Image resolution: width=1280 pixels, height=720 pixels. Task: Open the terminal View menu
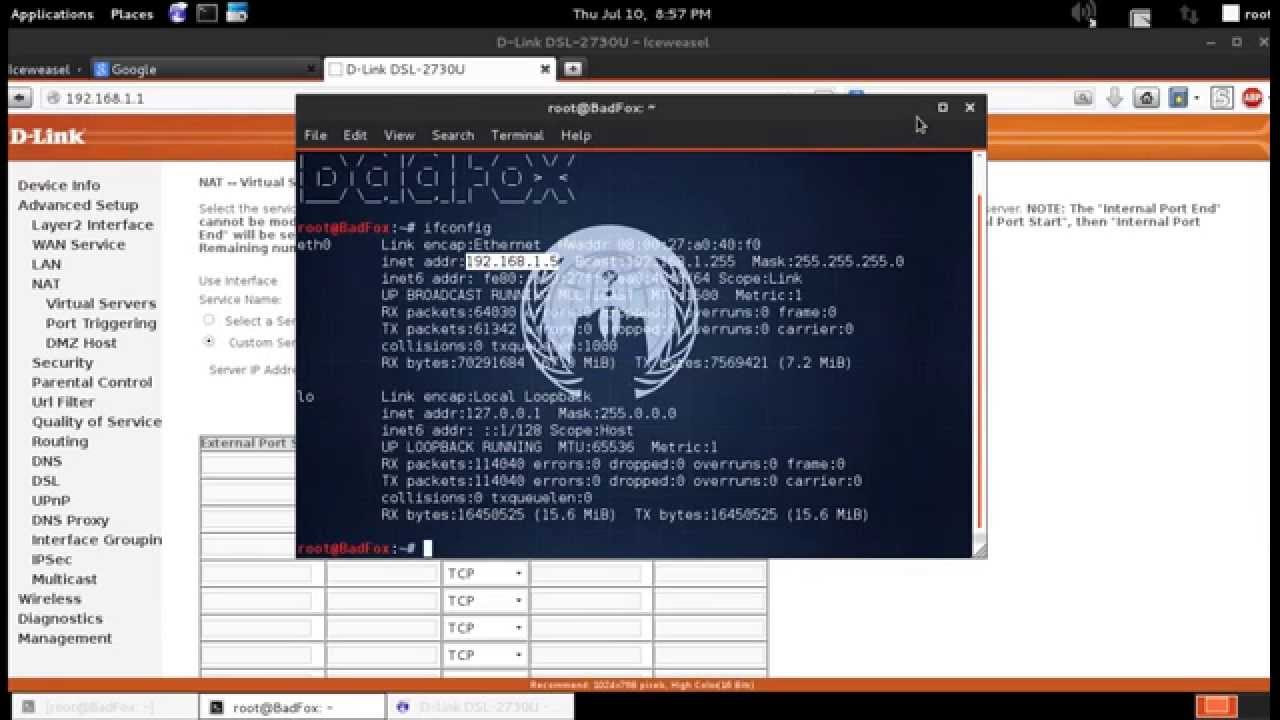399,135
